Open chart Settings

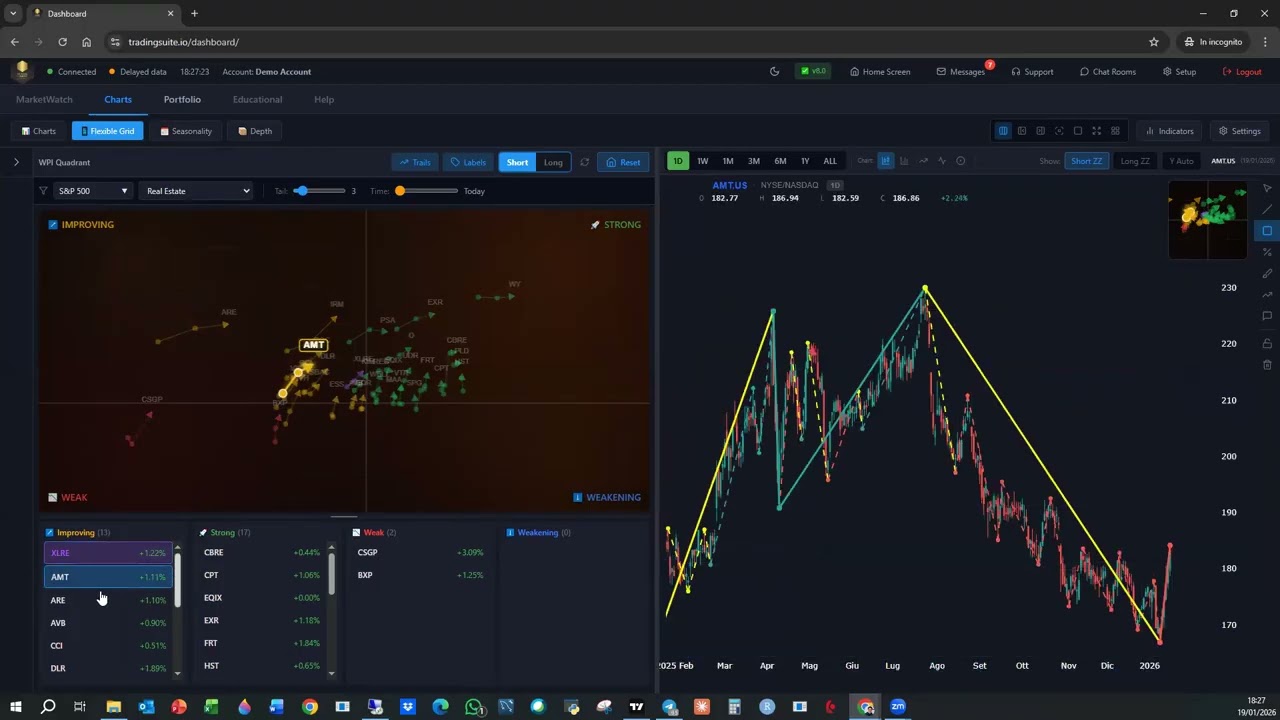pos(1240,131)
